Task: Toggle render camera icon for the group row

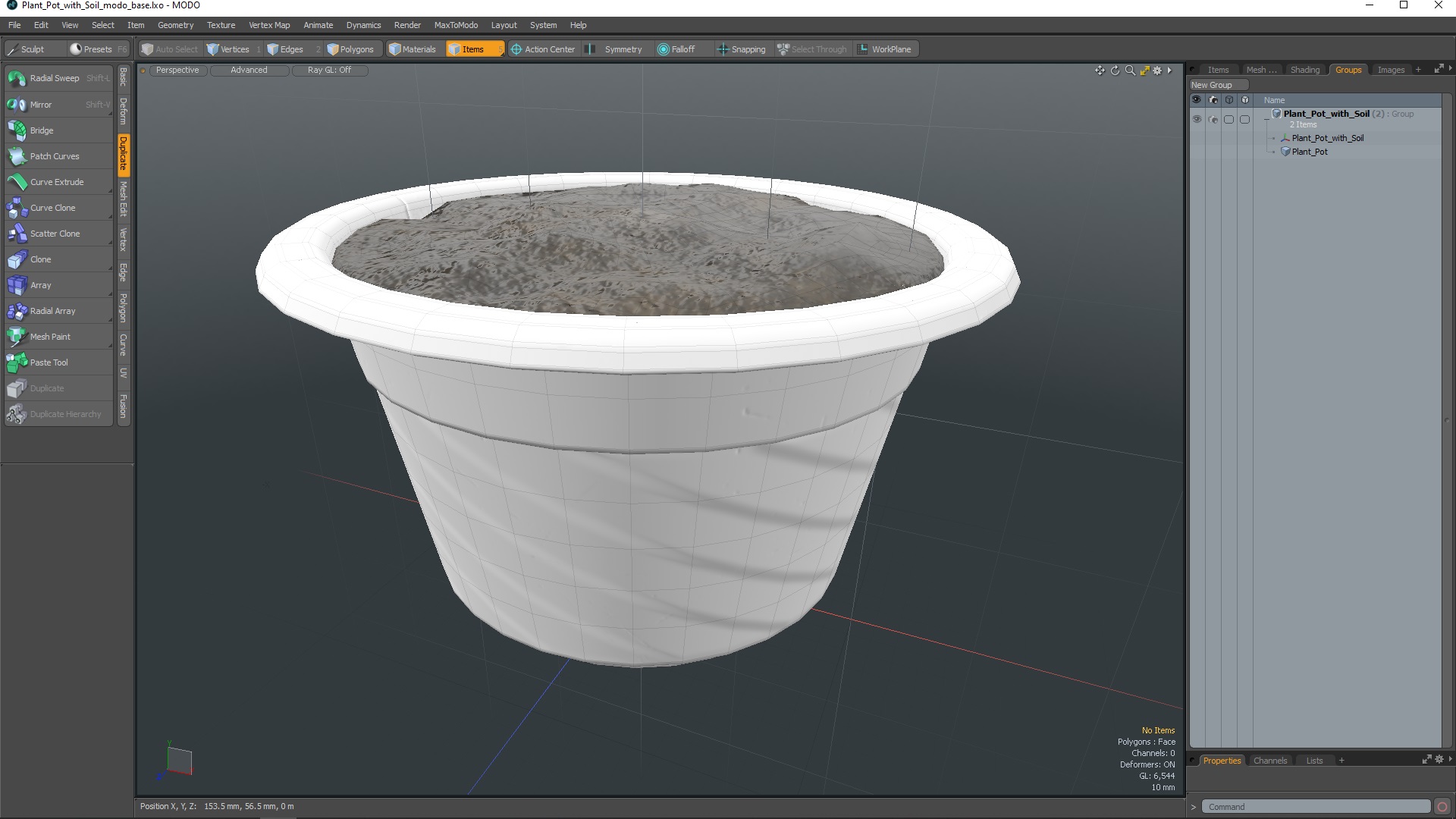Action: [x=1213, y=120]
